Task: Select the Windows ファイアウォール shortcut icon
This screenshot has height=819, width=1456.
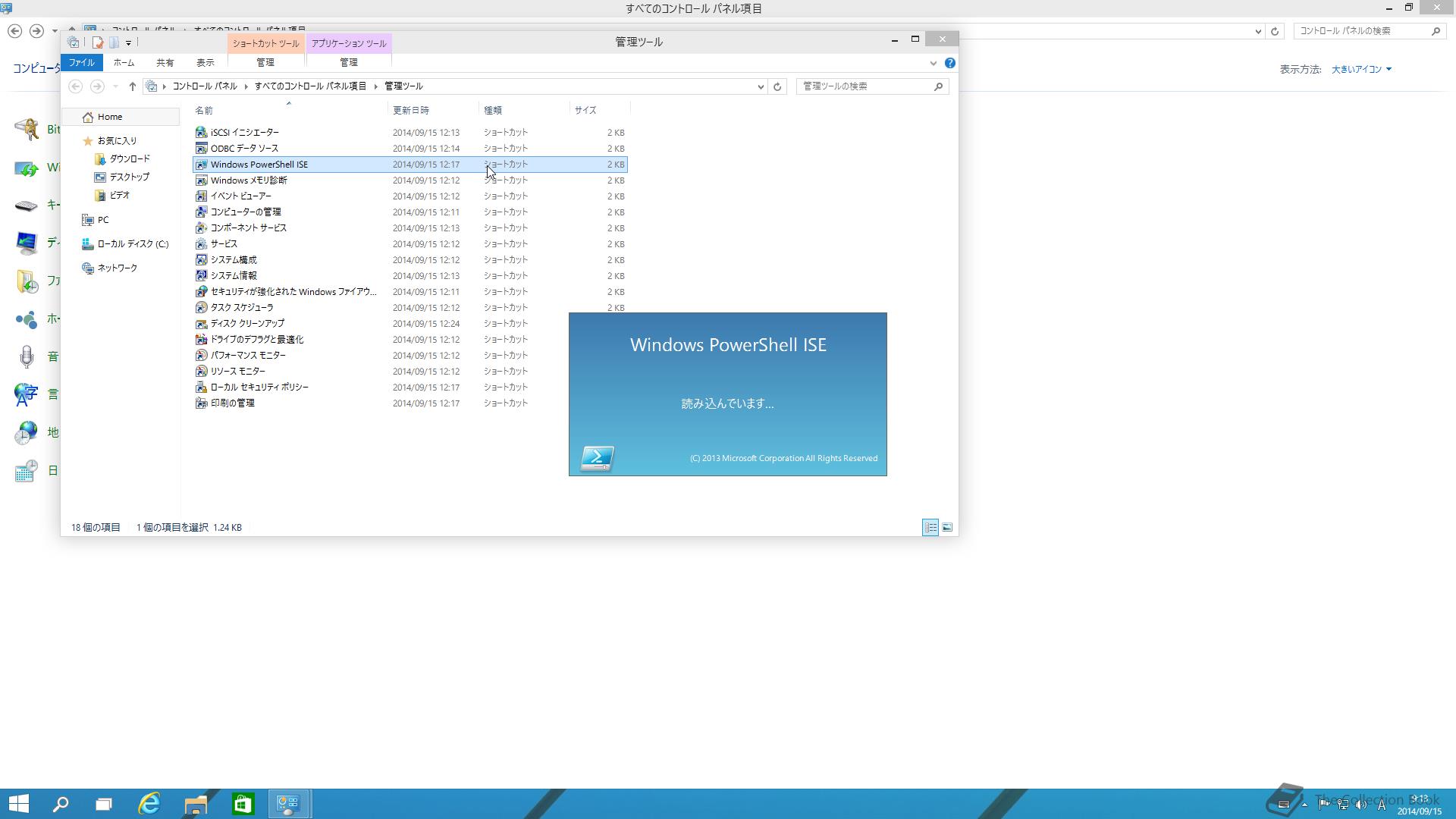Action: (201, 292)
